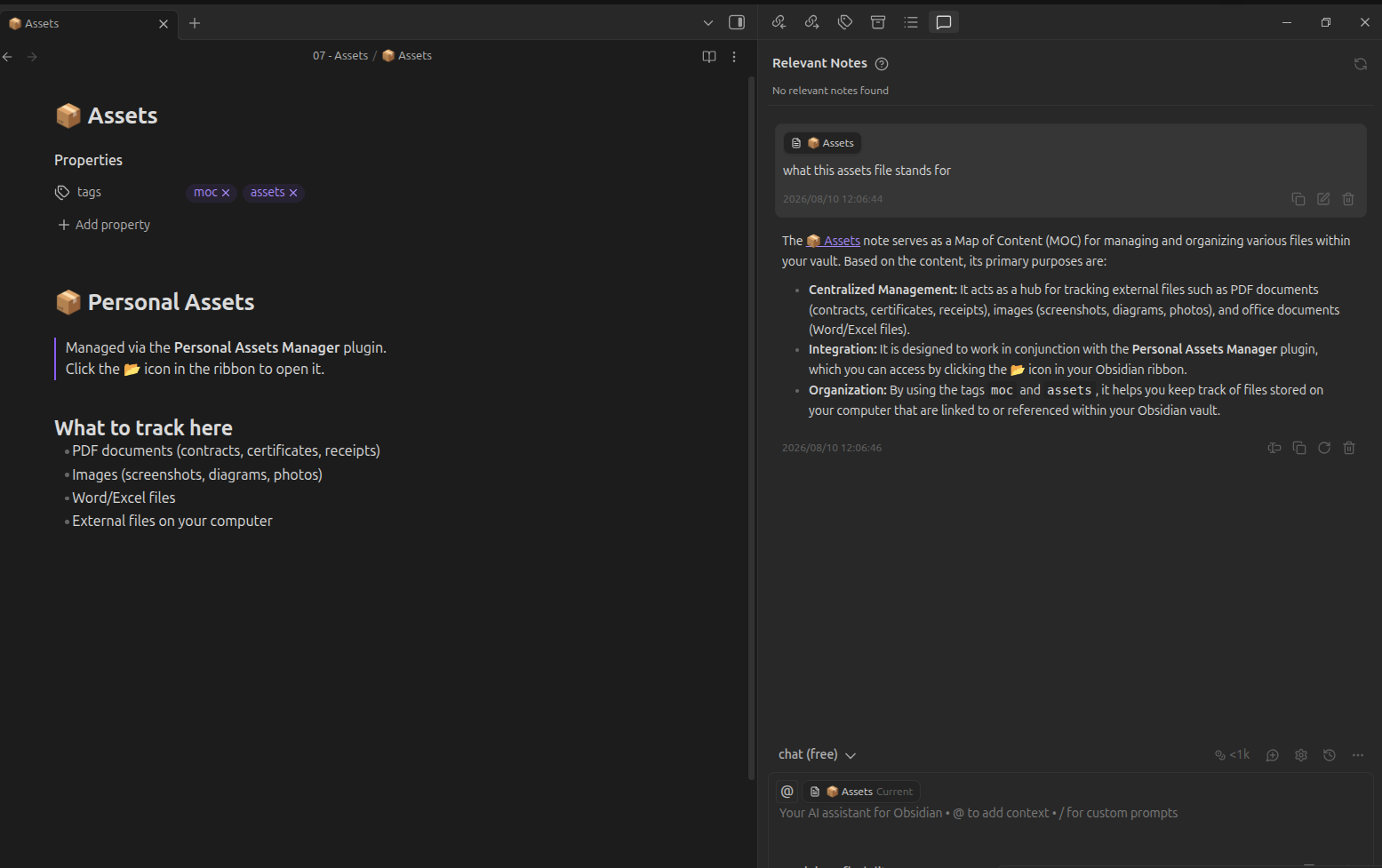This screenshot has width=1382, height=868.
Task: Open chat more options ellipsis
Action: pyautogui.click(x=1358, y=755)
